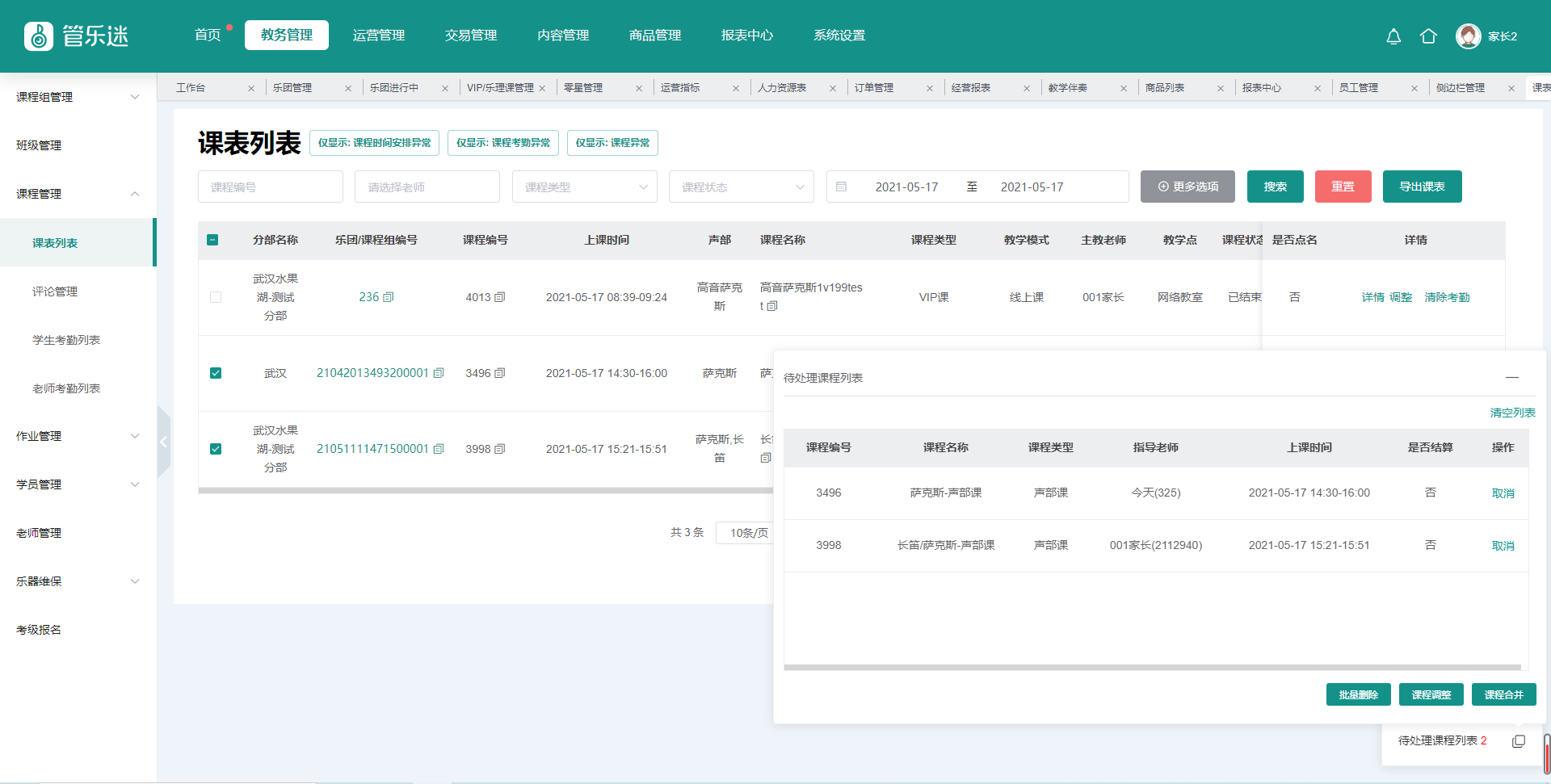This screenshot has width=1551, height=784.
Task: Click the 清空列表 link
Action: pos(1512,413)
